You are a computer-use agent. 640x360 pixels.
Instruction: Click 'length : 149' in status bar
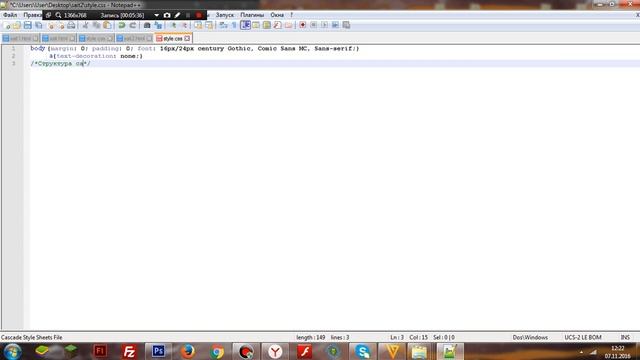(311, 338)
